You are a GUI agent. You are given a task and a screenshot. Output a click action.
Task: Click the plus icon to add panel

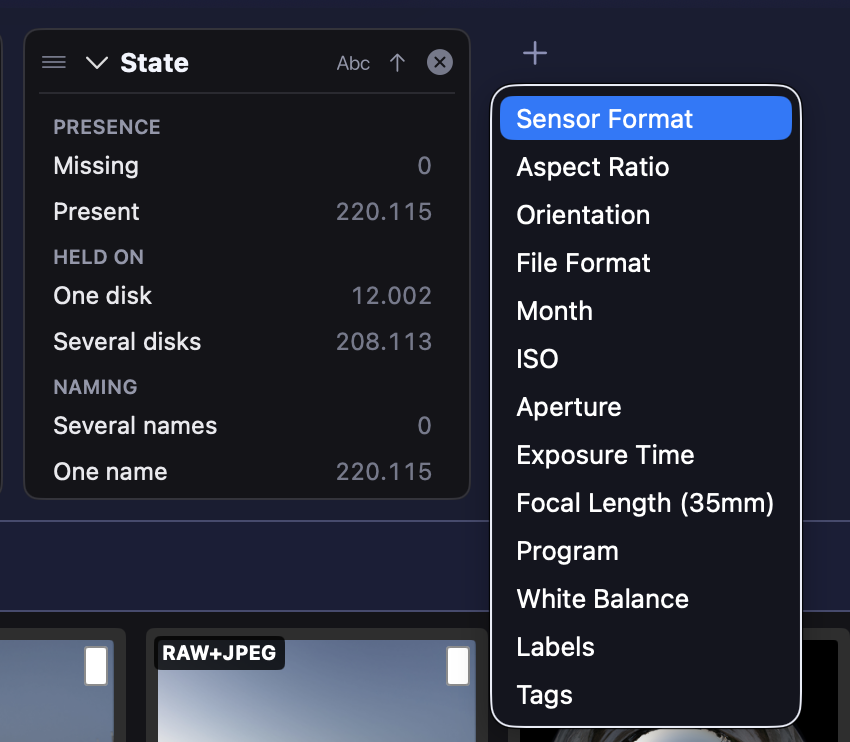535,53
